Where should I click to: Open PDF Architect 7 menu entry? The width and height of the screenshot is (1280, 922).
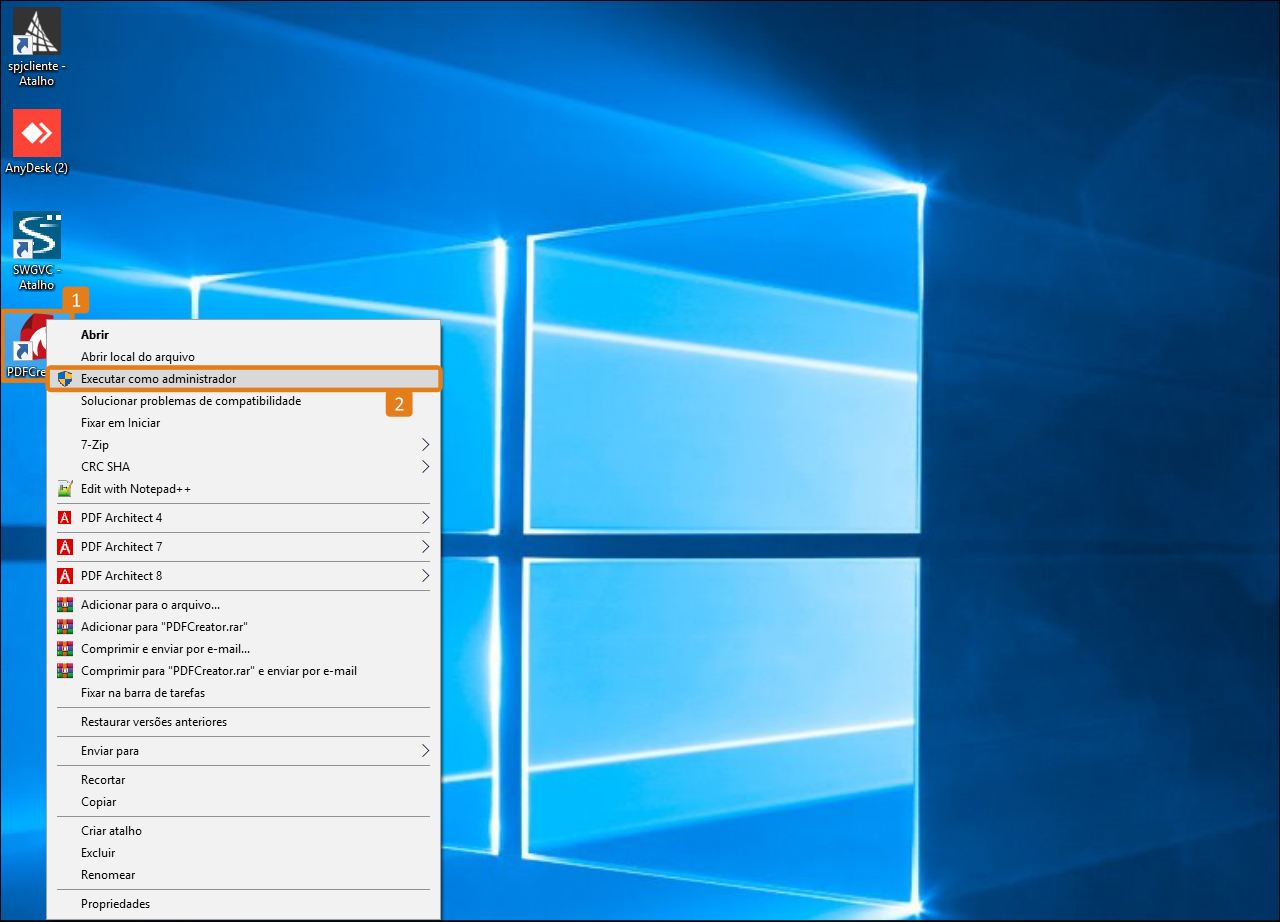click(x=121, y=547)
